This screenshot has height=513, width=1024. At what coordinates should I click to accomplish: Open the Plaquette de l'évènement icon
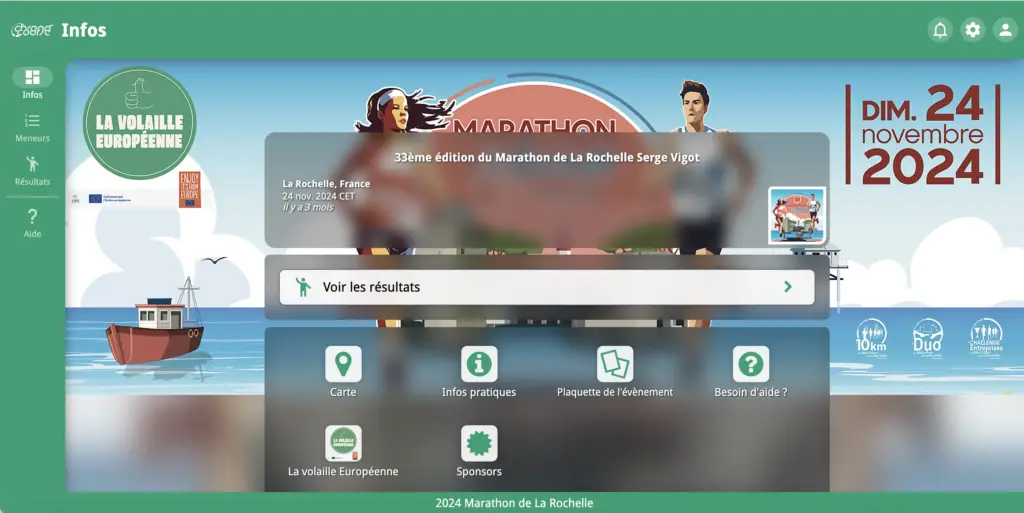615,364
